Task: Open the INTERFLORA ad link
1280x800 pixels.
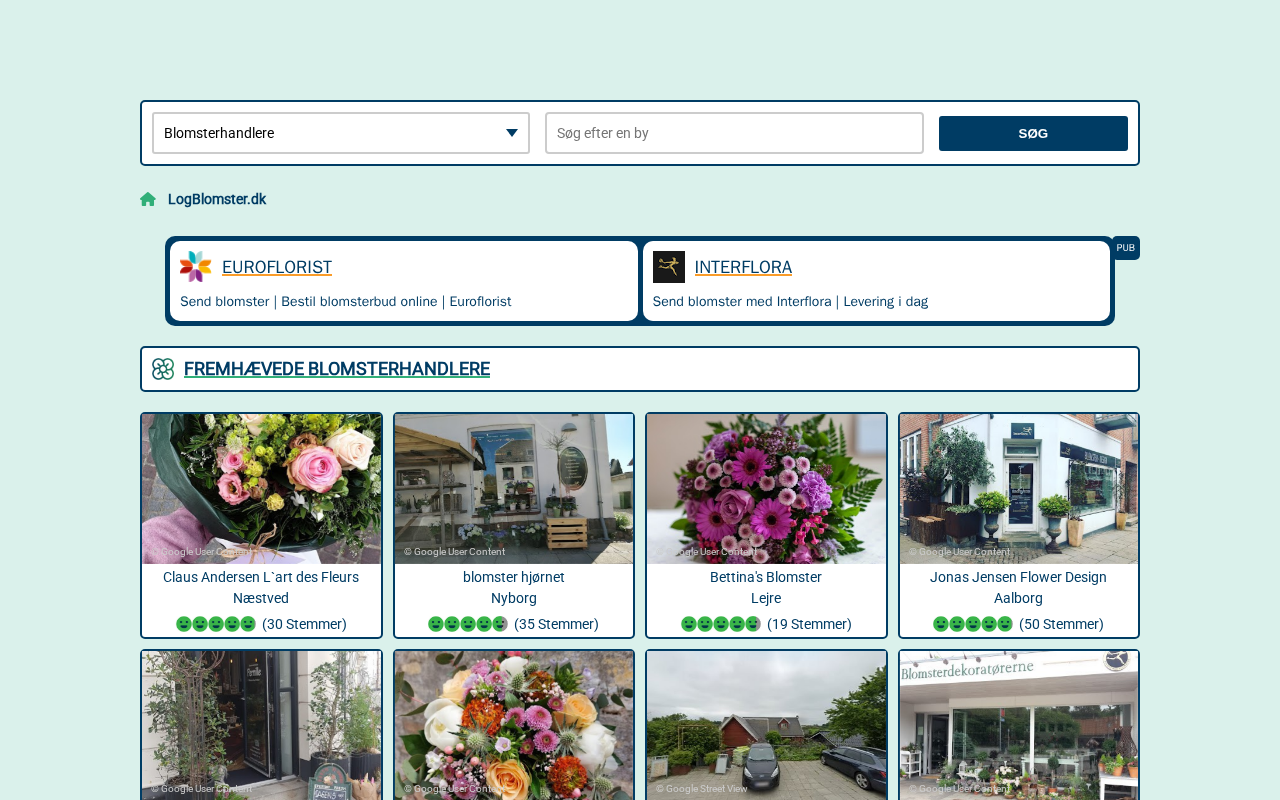Action: (x=743, y=267)
